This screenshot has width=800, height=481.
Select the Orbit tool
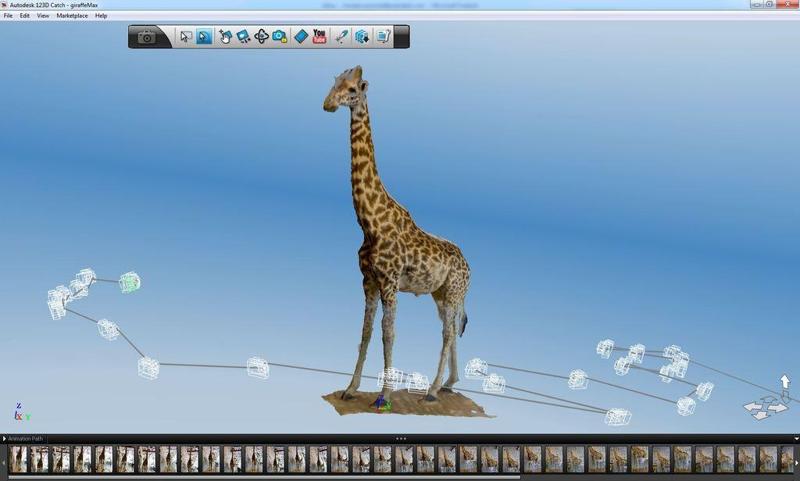pyautogui.click(x=261, y=36)
